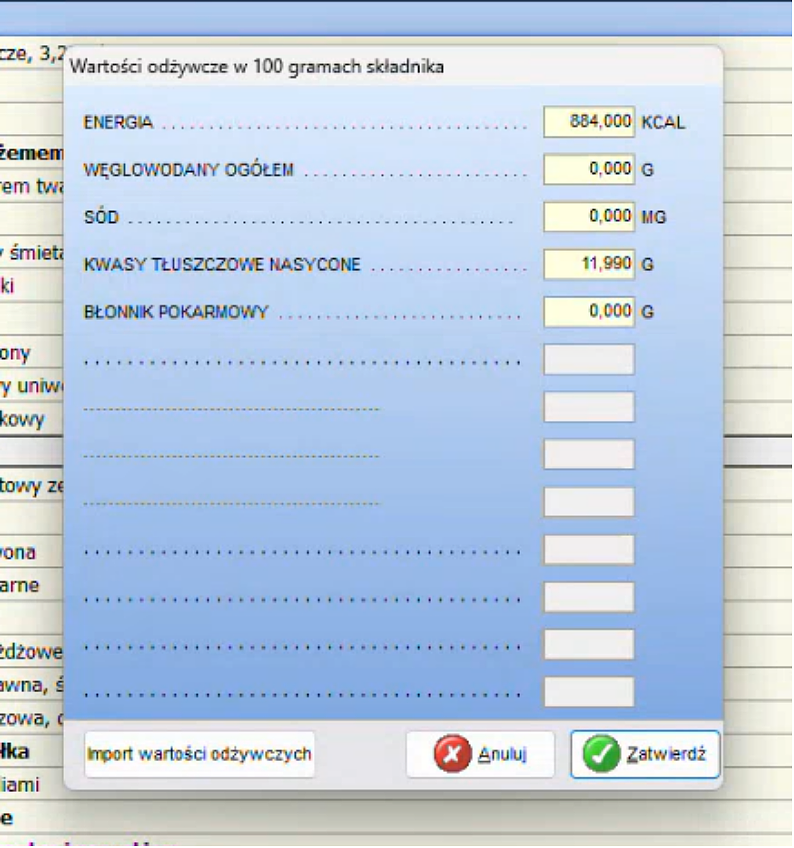Click the WĘGLOWODANY OGÓŁEM value field
This screenshot has width=794, height=848.
click(x=588, y=170)
